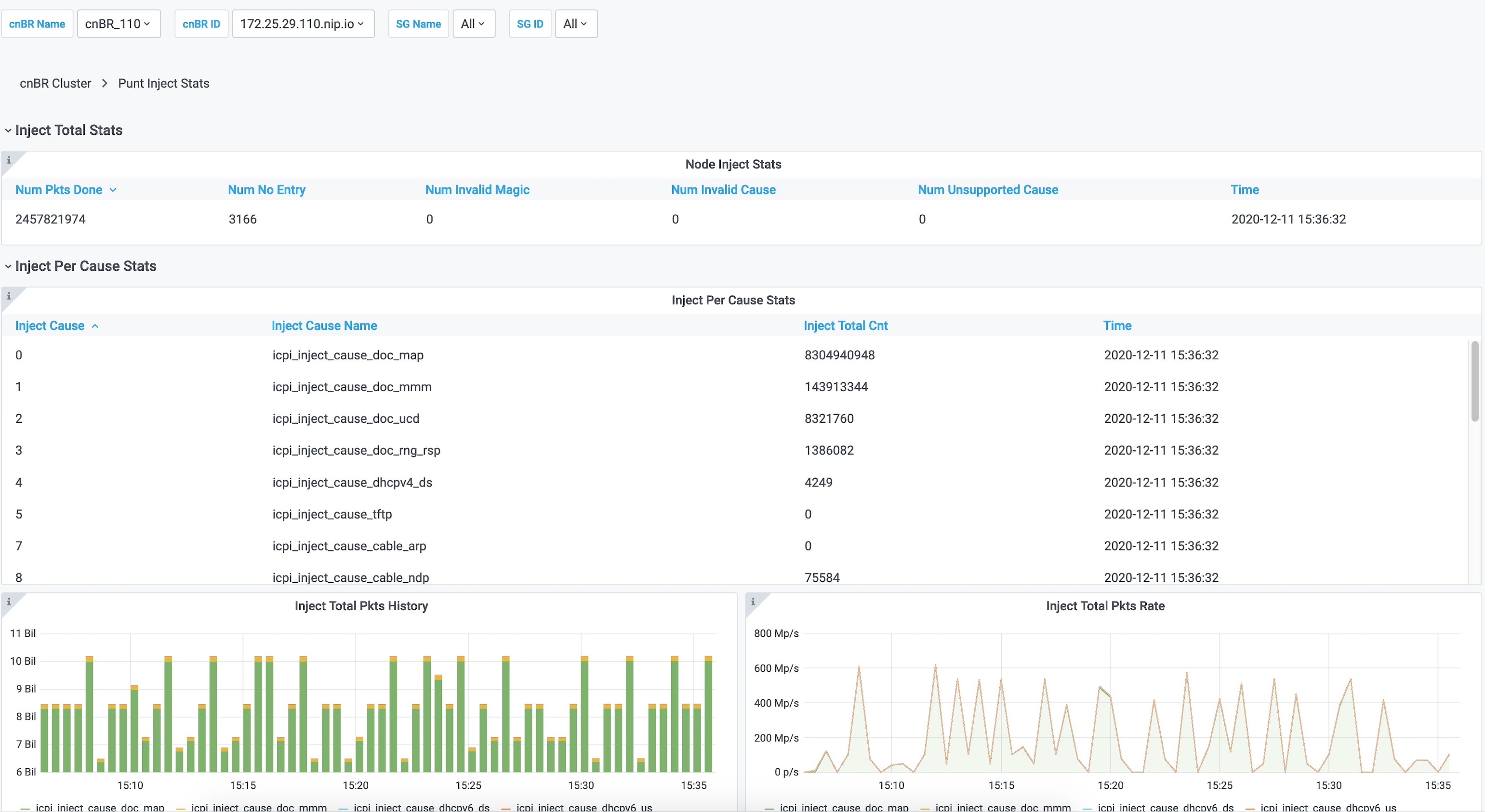Image resolution: width=1485 pixels, height=812 pixels.
Task: Click the 15:30 label on Rate chart axis
Action: [x=1329, y=786]
